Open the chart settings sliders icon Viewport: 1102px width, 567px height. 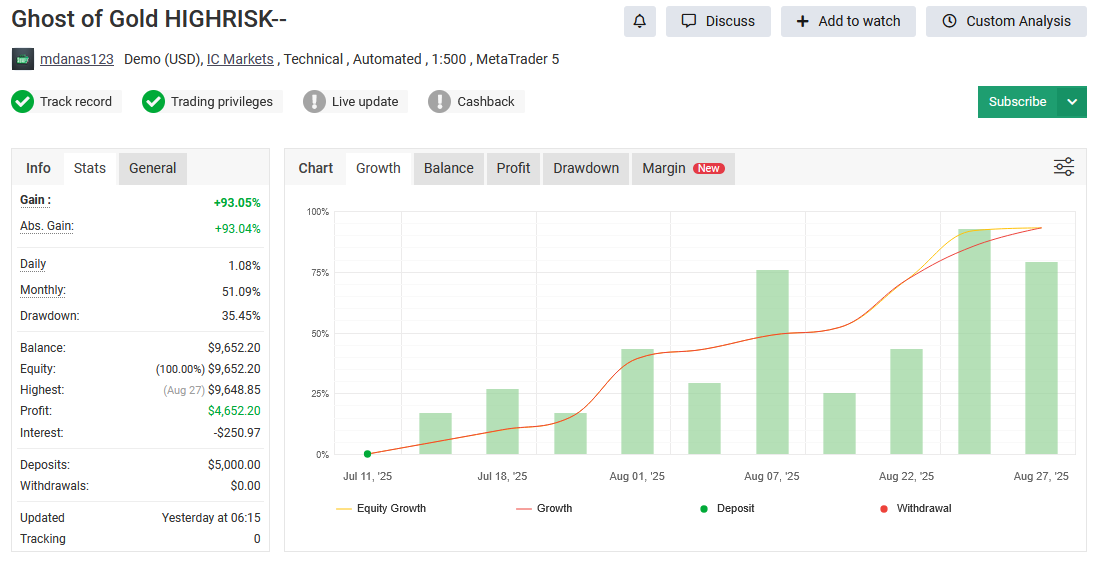1063,167
